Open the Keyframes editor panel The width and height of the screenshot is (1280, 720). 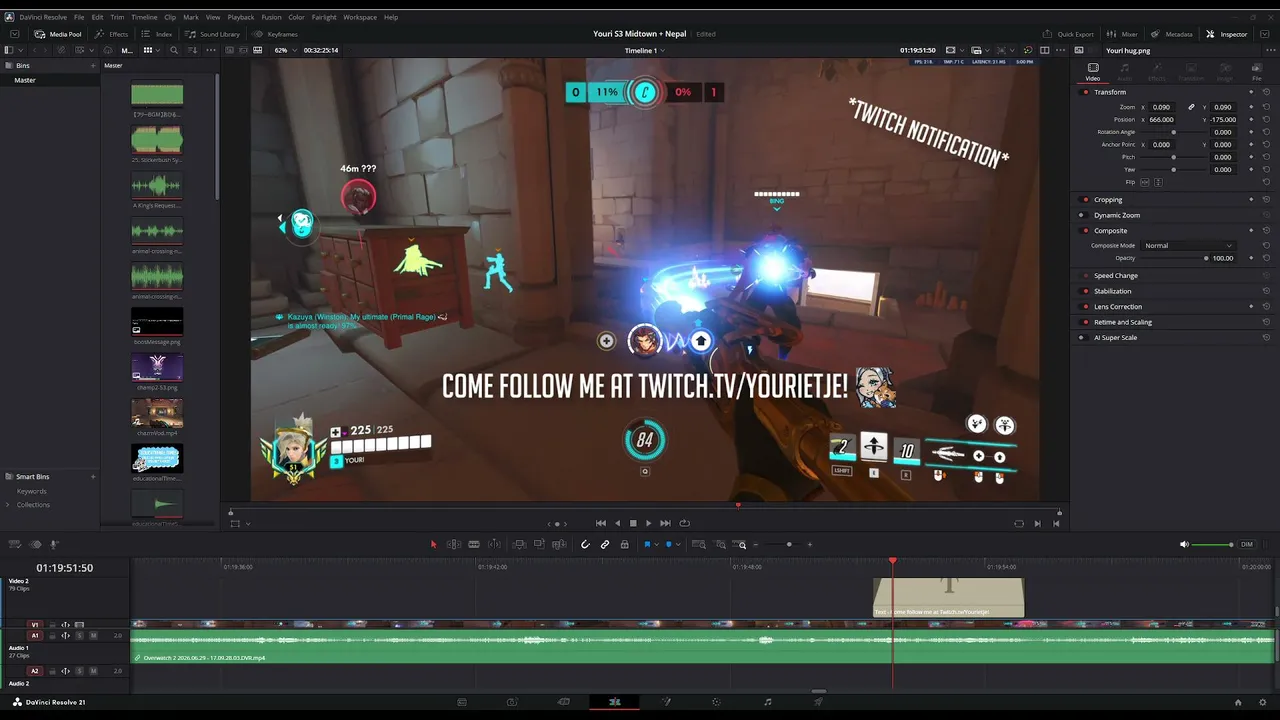[x=276, y=34]
